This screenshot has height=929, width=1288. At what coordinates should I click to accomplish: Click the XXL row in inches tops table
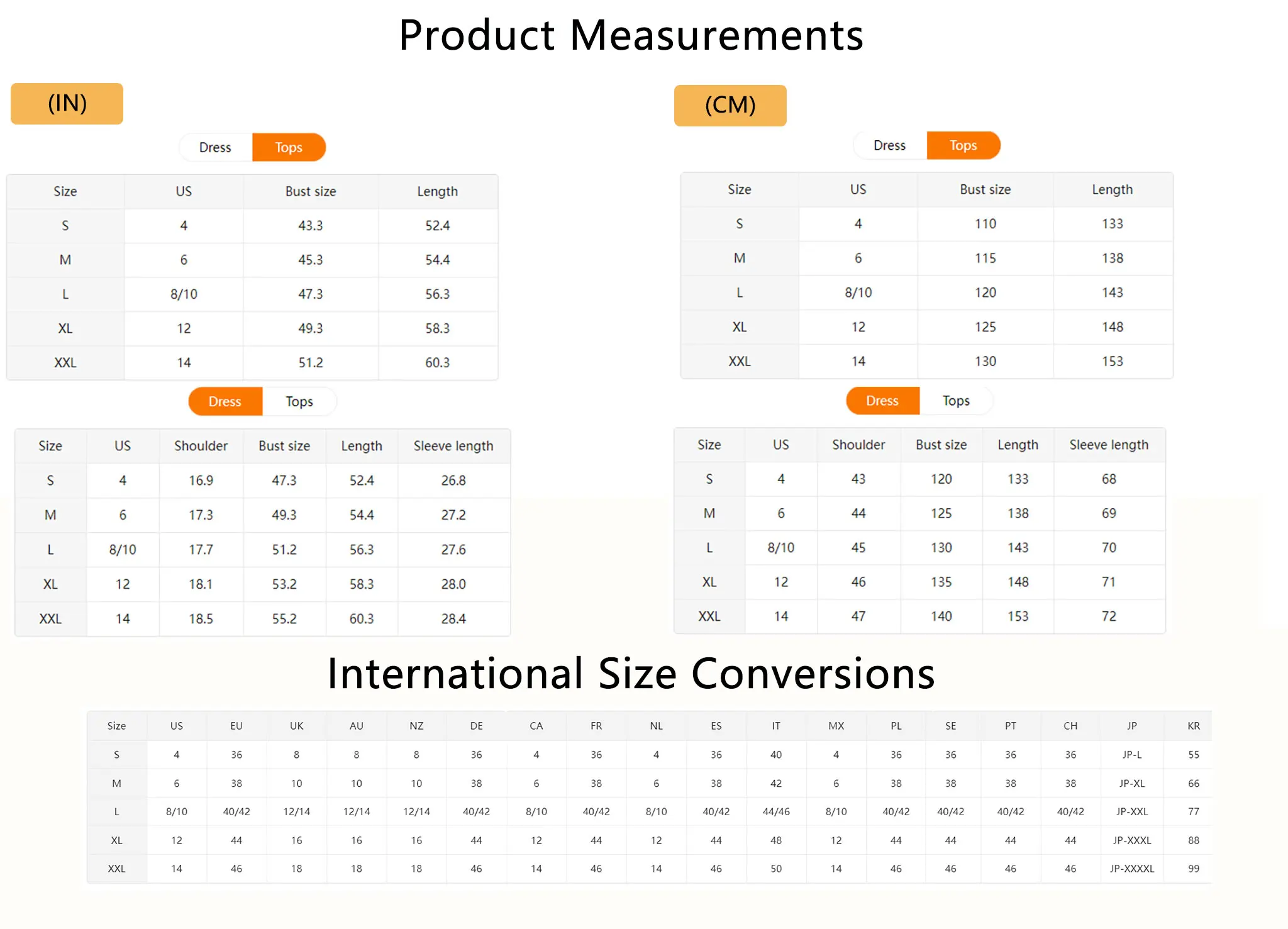65,362
